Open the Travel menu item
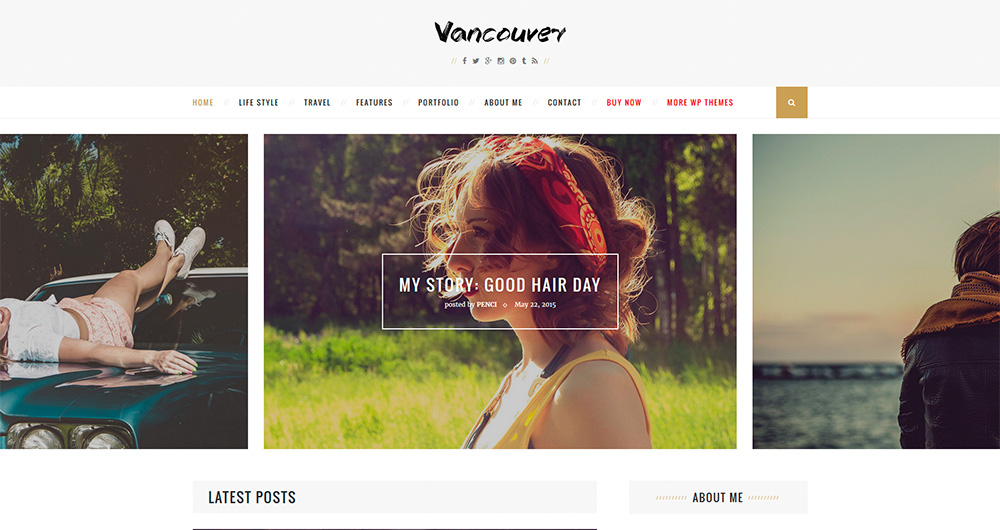Screen dimensions: 1000x530 (317, 103)
